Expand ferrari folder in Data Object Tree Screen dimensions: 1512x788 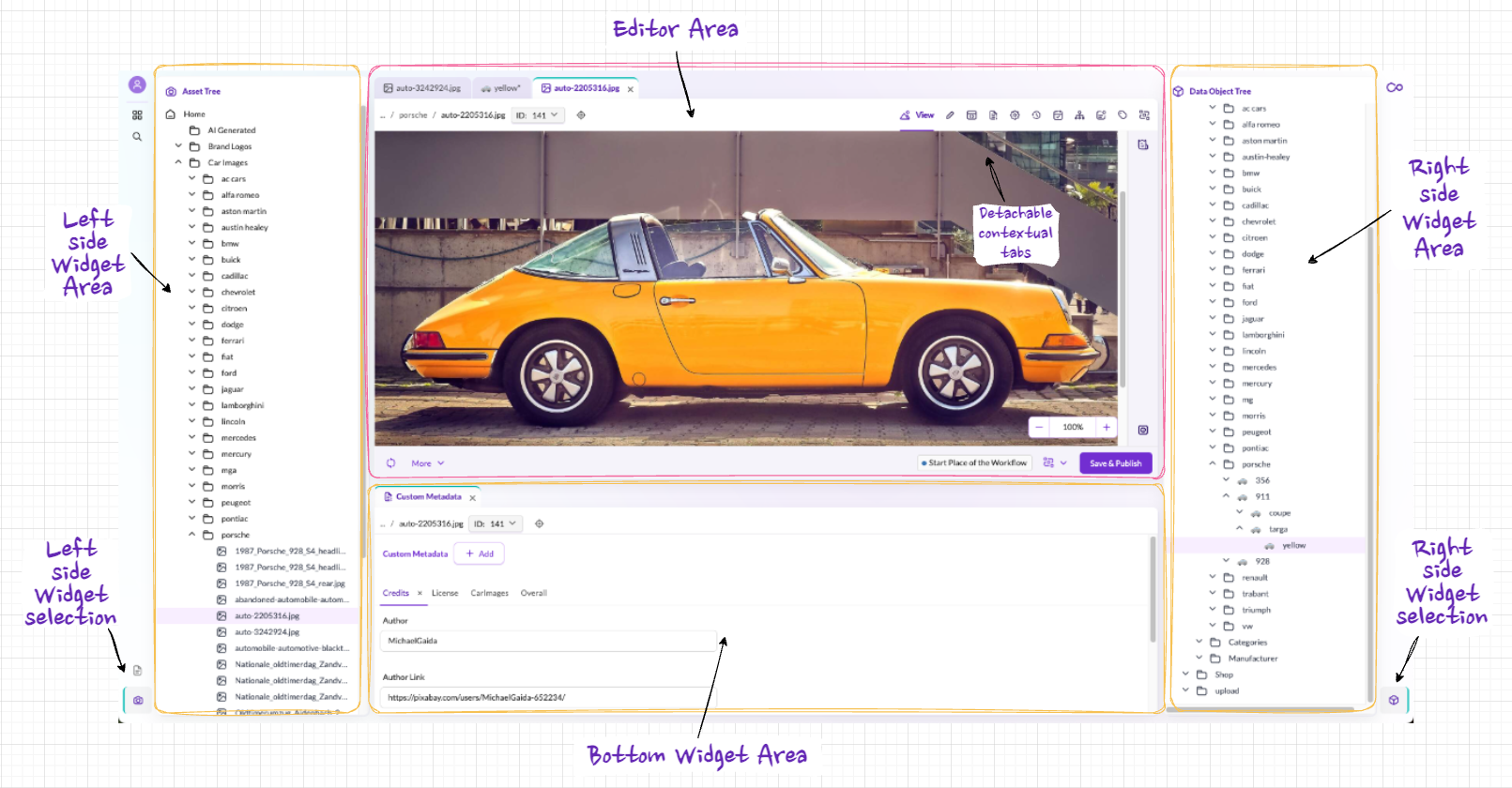[1213, 269]
